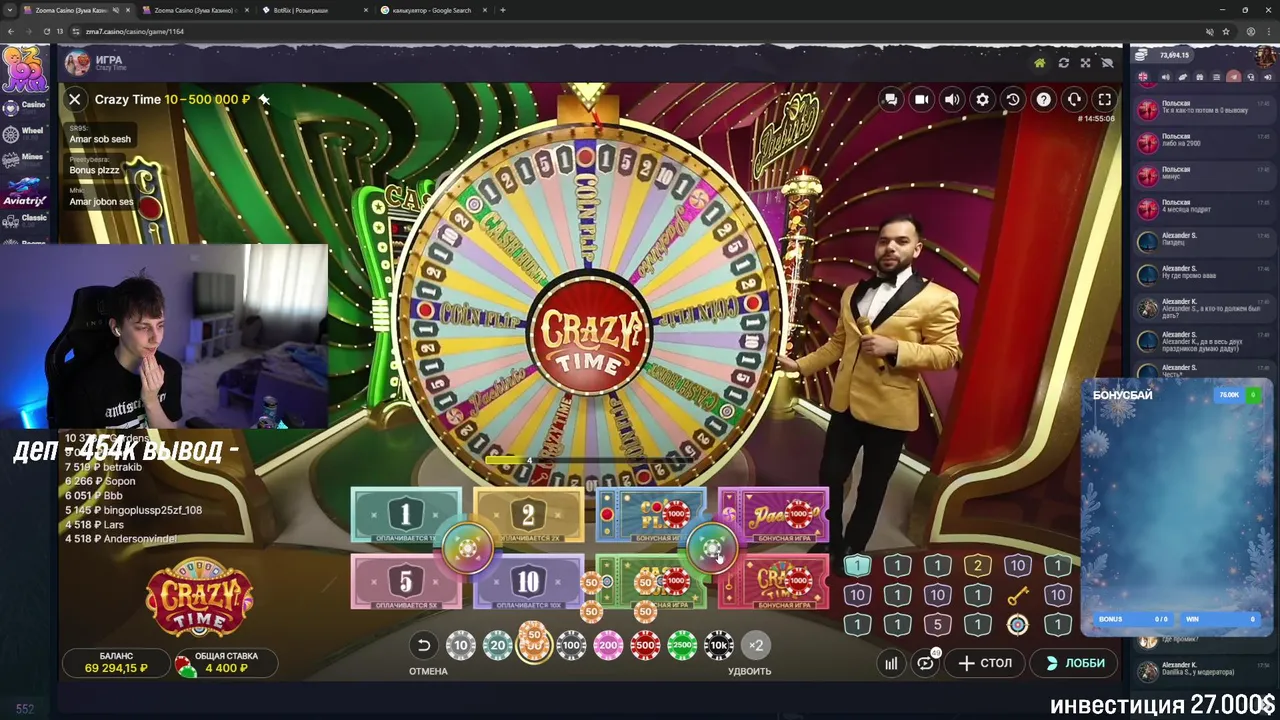The height and width of the screenshot is (720, 1280).
Task: Open help question mark icon
Action: coord(1043,99)
